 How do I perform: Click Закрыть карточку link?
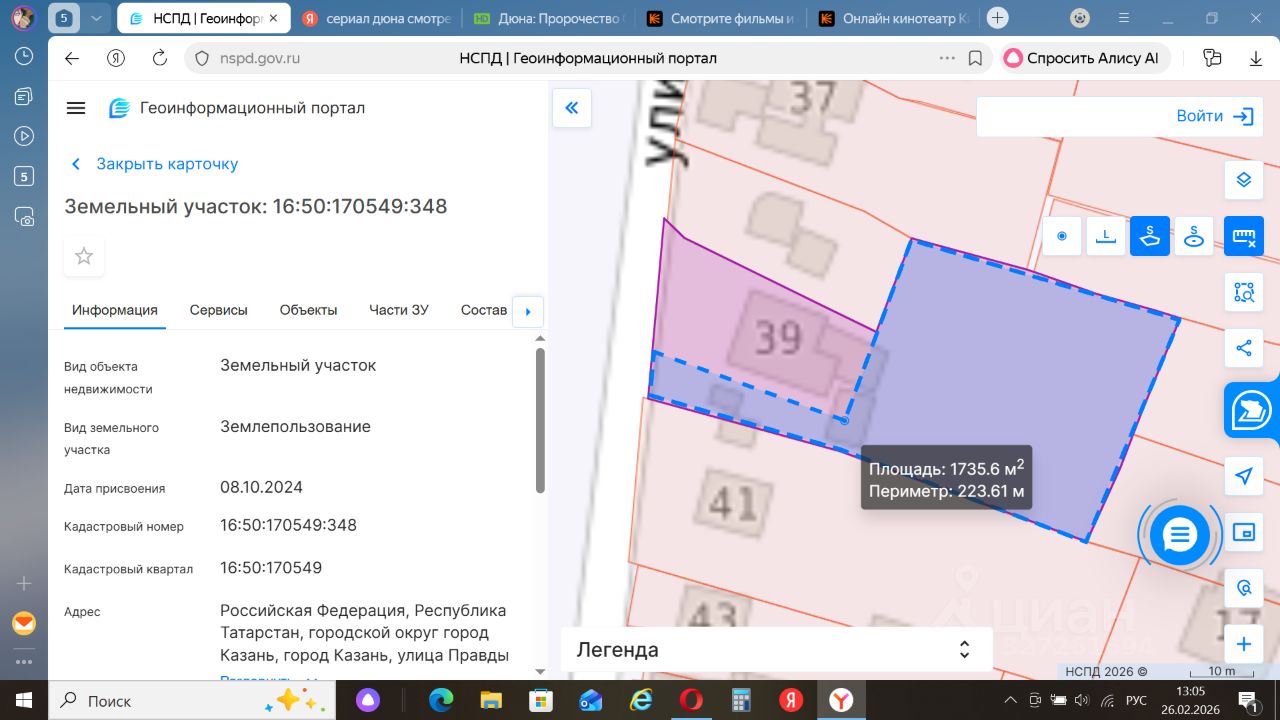pos(155,164)
